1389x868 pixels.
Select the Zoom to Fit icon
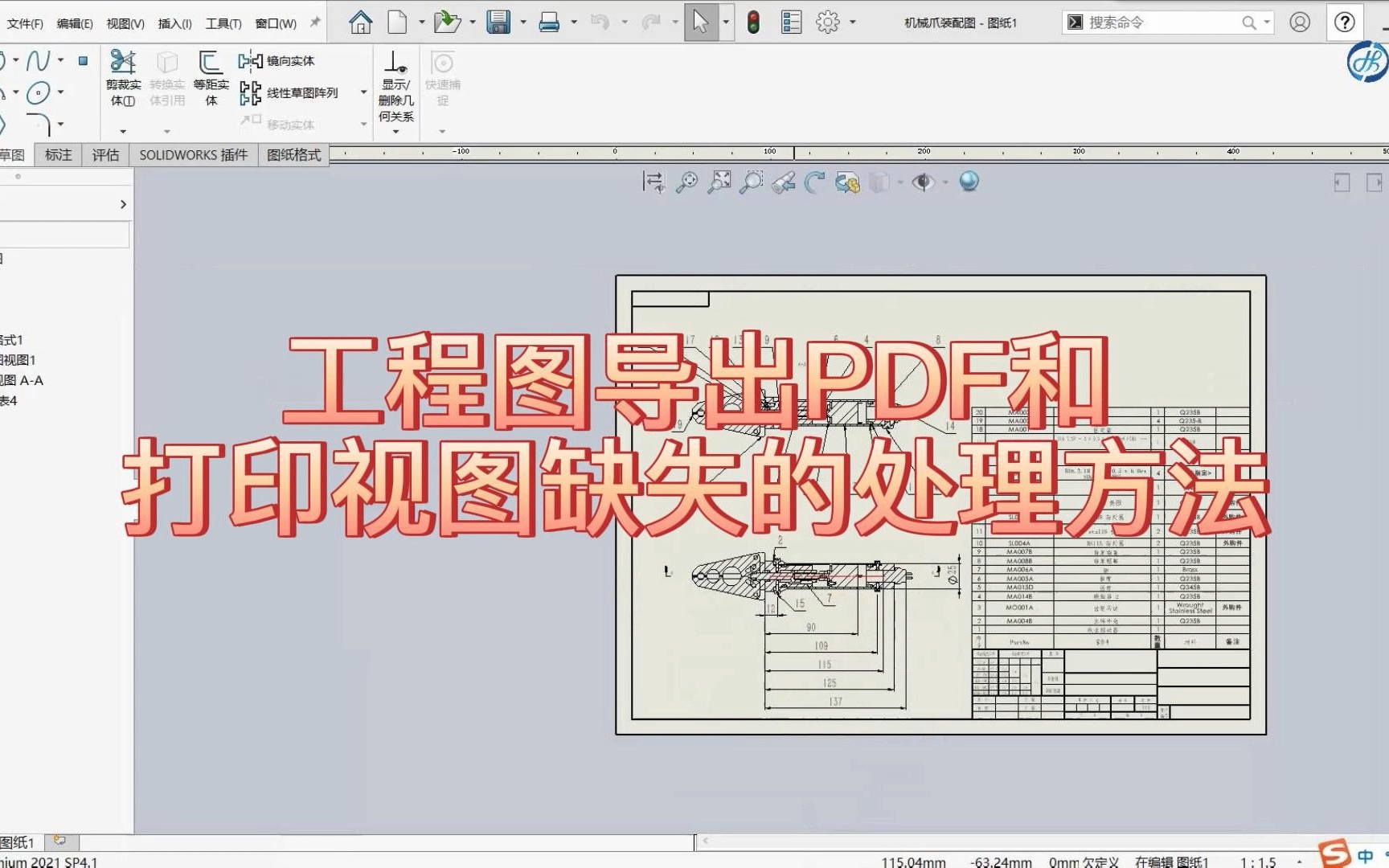tap(720, 182)
